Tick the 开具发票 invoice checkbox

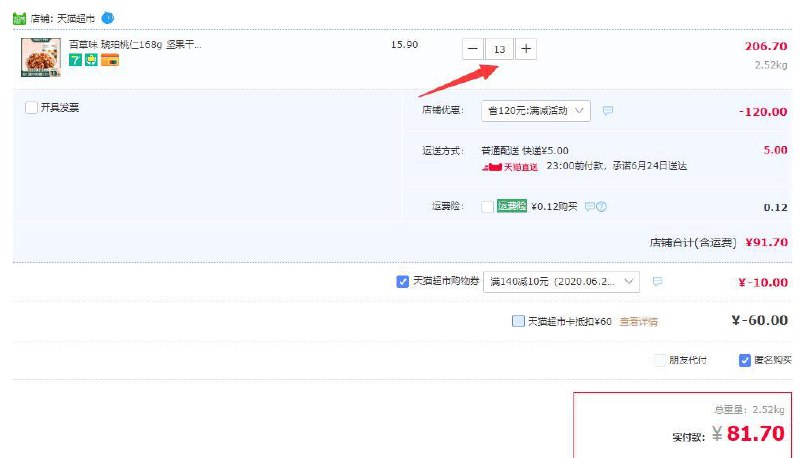[x=31, y=108]
